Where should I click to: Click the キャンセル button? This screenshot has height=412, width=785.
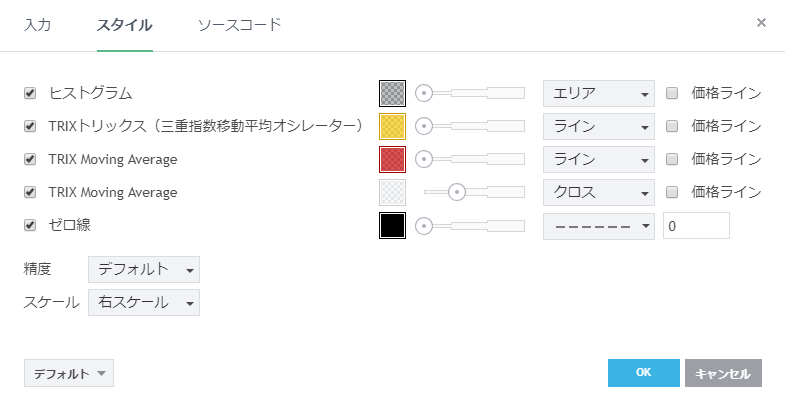tap(723, 373)
